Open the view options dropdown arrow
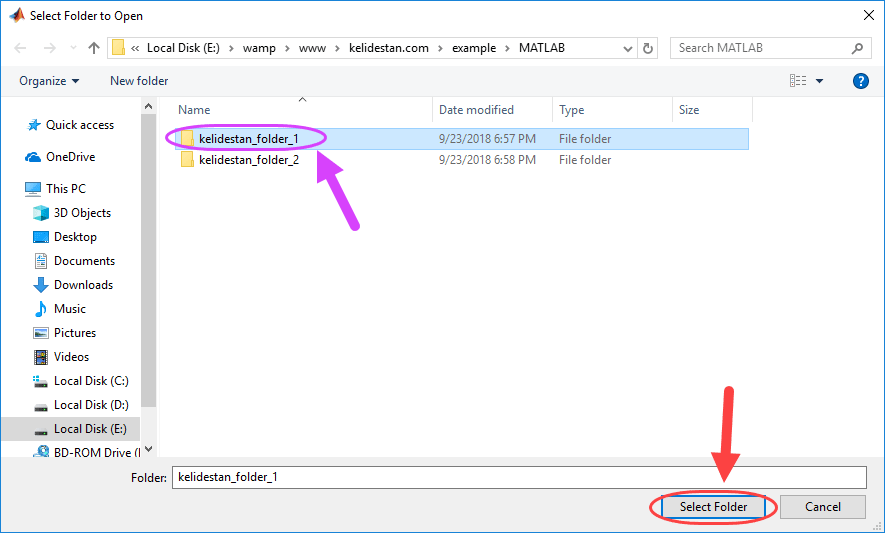 820,81
